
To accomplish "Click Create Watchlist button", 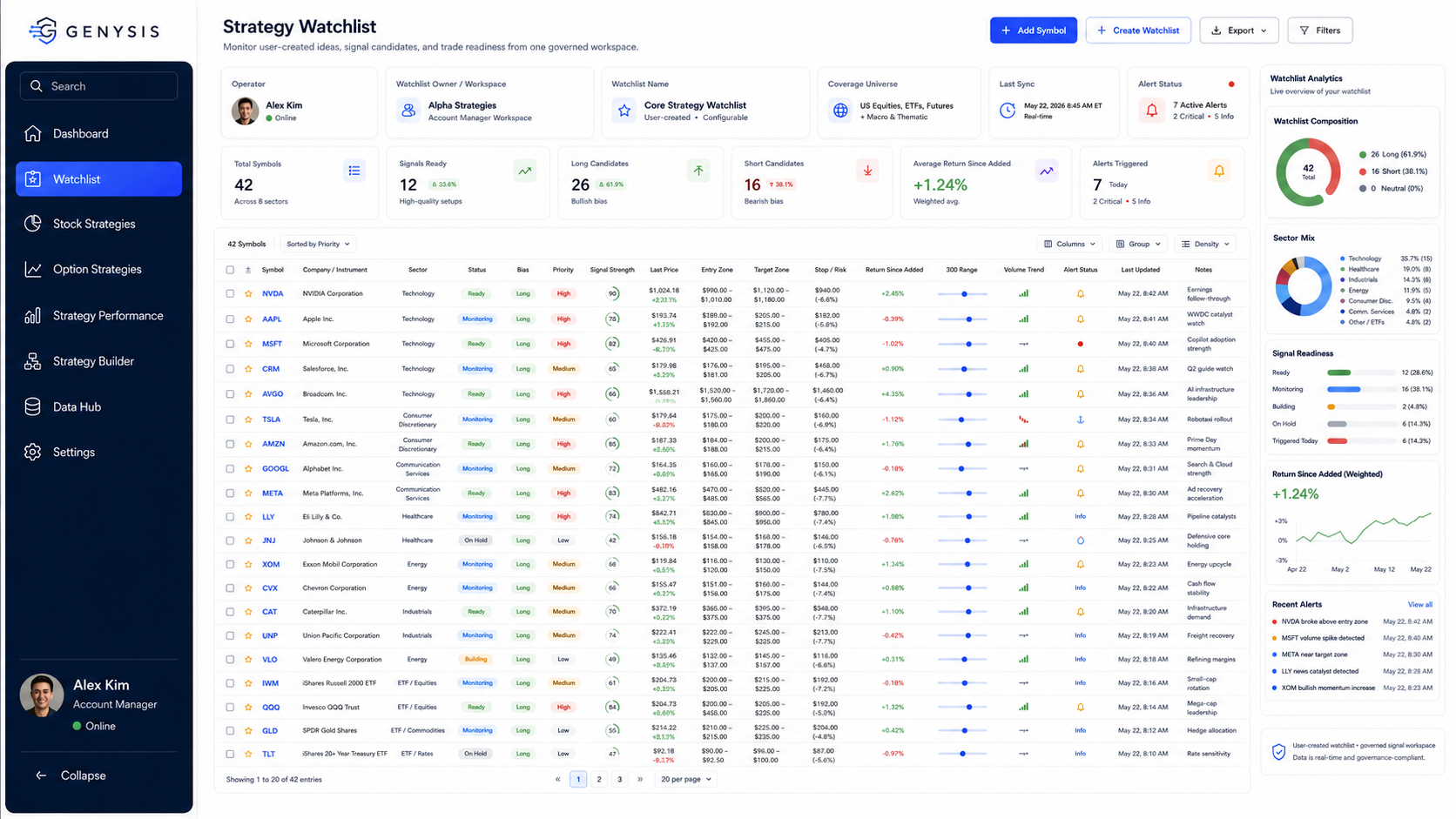I will point(1138,30).
